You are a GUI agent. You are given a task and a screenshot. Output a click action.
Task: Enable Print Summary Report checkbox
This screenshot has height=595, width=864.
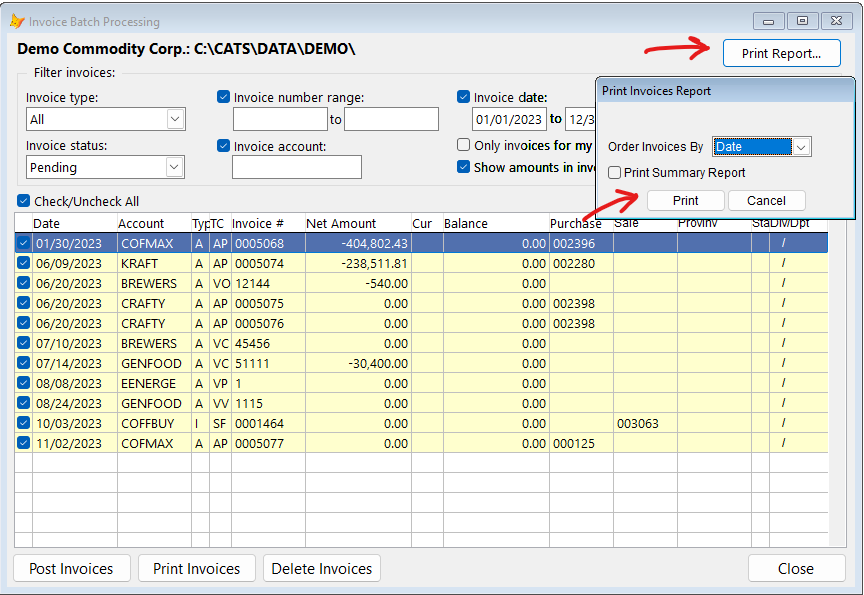(614, 172)
